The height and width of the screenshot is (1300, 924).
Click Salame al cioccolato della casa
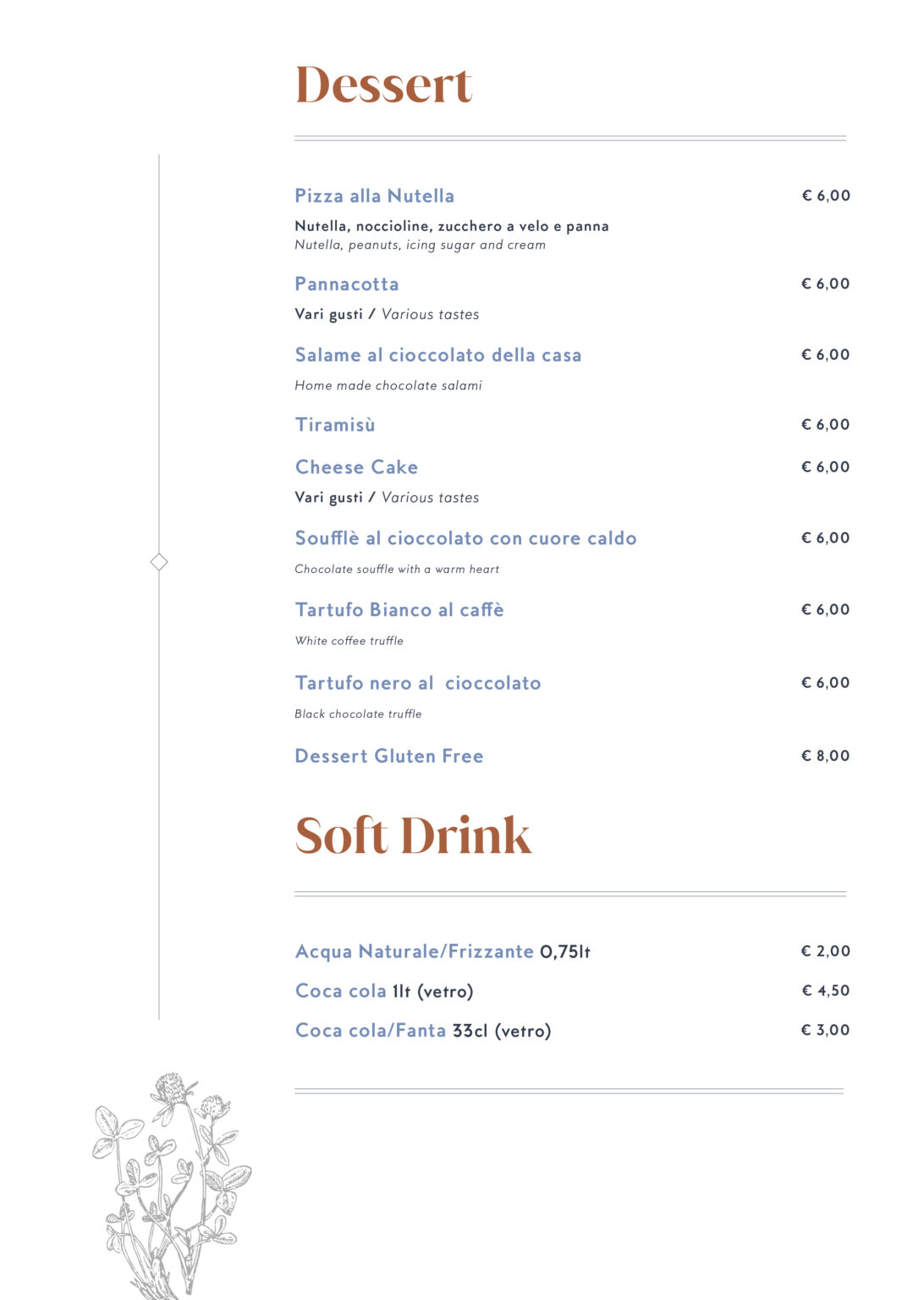[x=437, y=355]
